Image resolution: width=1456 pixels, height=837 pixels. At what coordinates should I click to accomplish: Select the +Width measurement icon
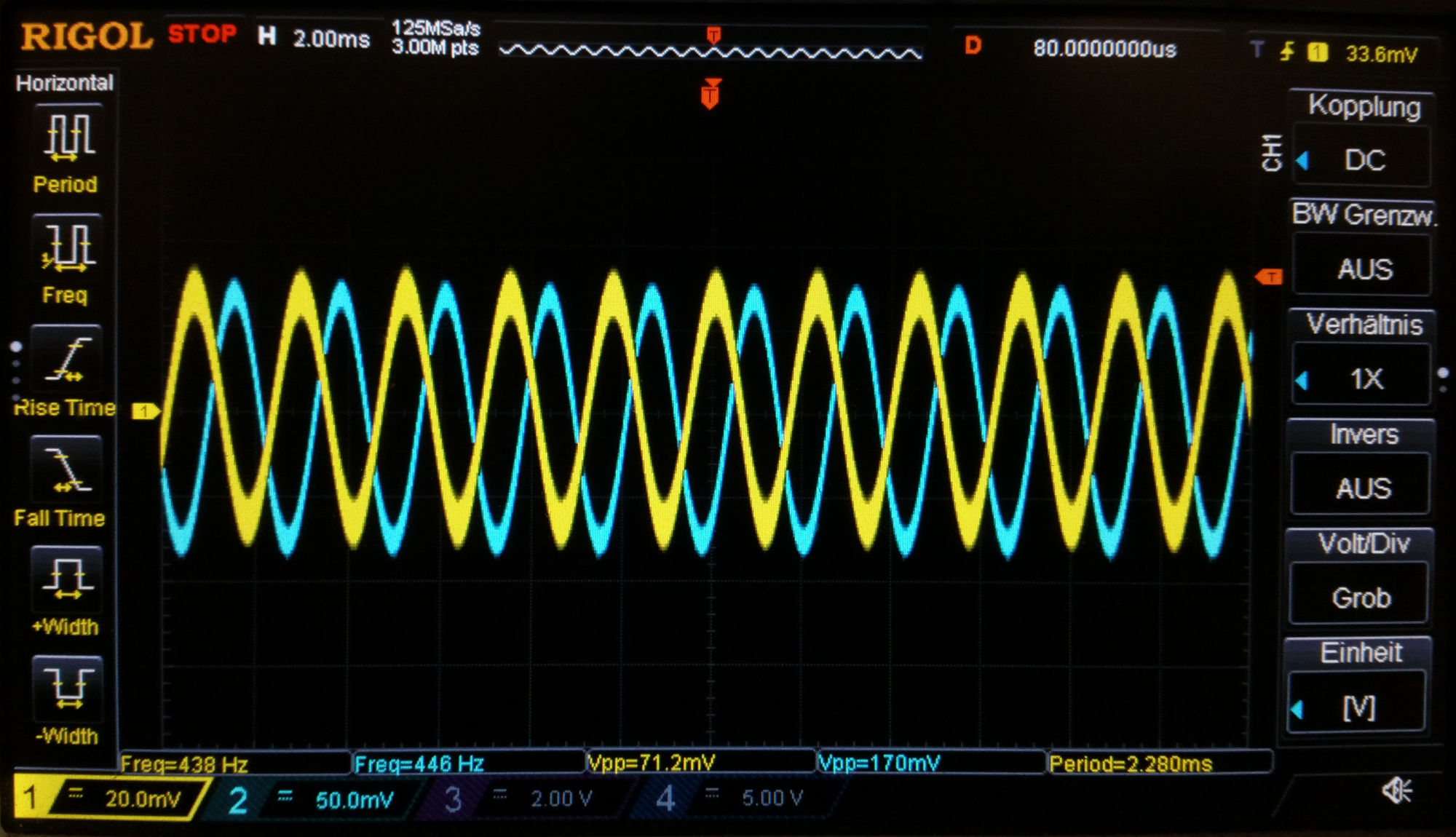point(68,579)
